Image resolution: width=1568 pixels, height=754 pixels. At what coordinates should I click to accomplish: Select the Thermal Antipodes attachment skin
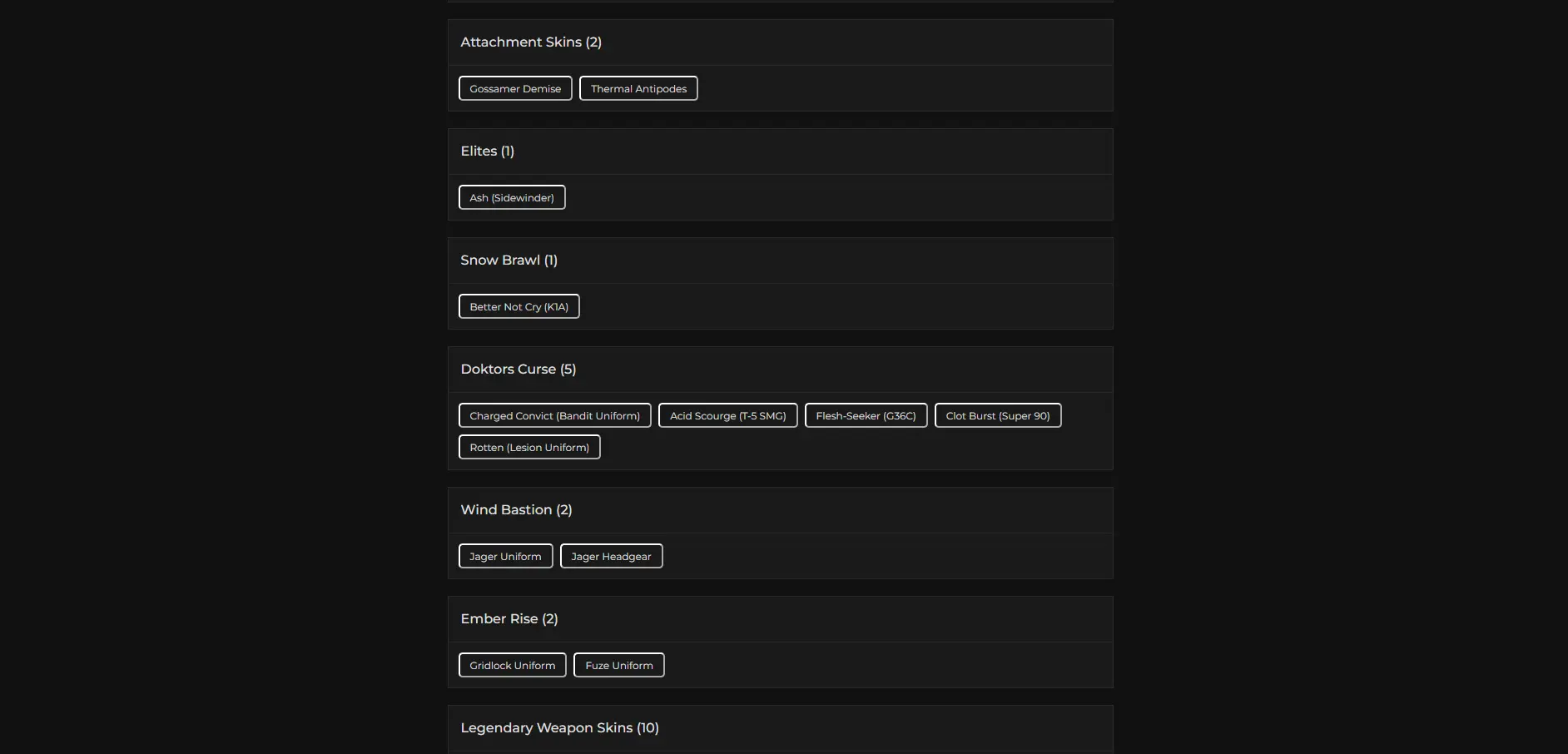coord(638,88)
